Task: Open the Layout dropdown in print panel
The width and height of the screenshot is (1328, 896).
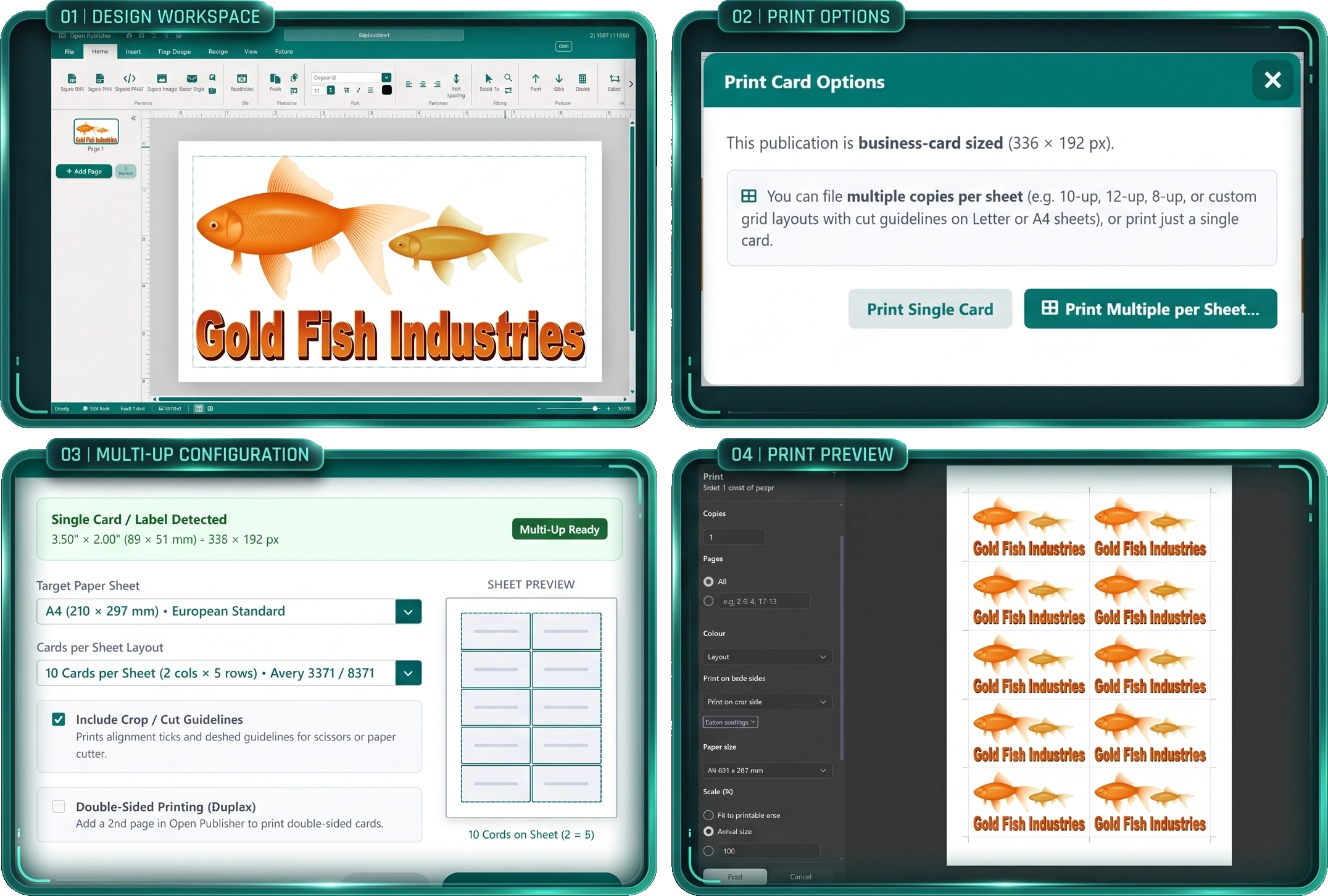Action: point(767,657)
